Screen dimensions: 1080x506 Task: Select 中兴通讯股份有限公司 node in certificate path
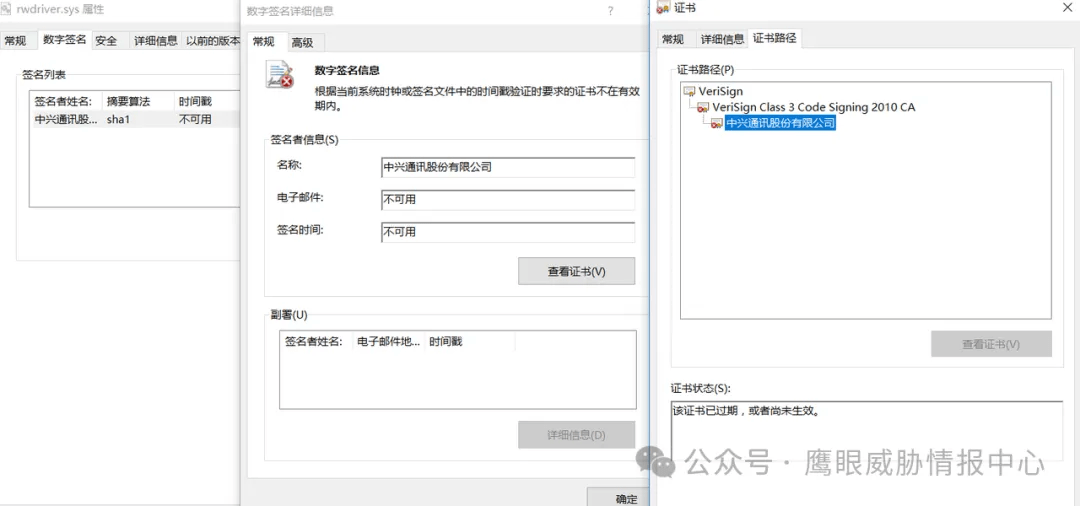point(780,123)
